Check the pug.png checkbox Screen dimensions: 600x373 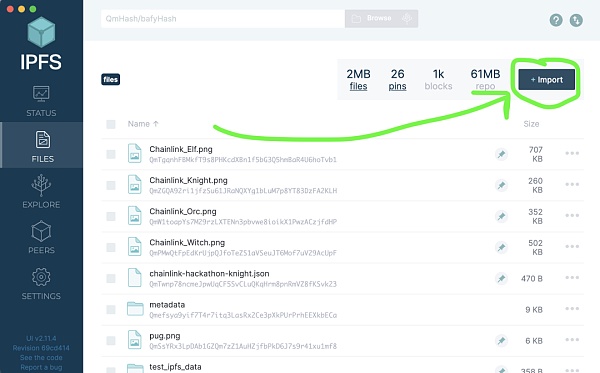(111, 340)
